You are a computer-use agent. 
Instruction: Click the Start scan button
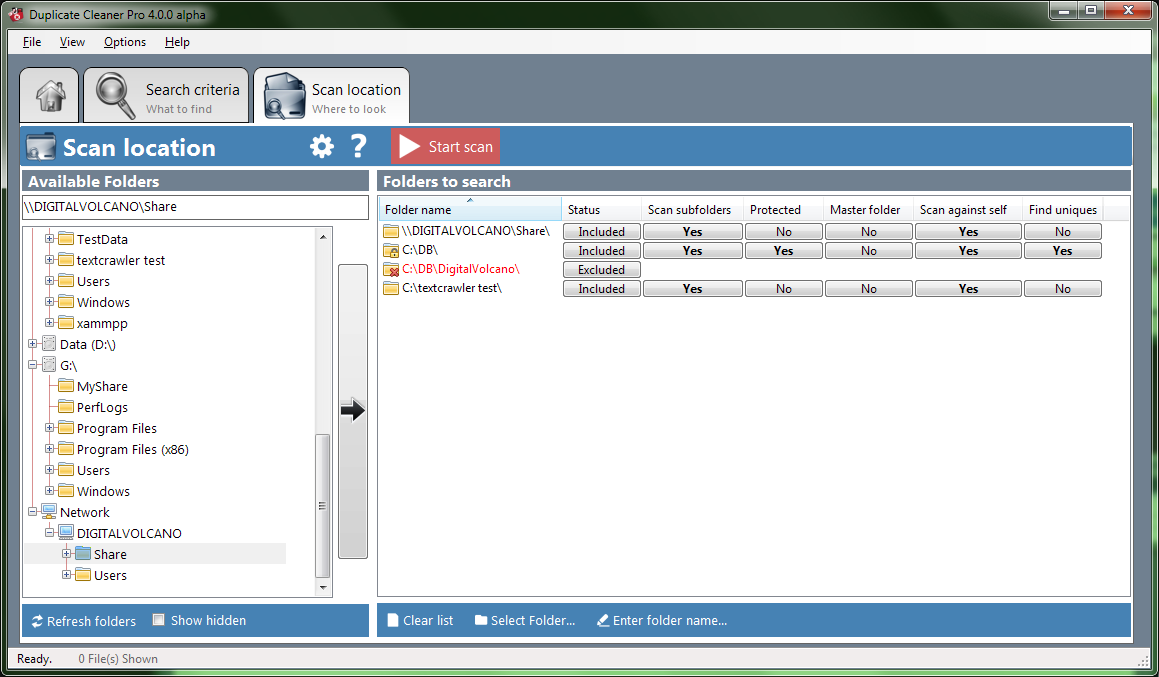pyautogui.click(x=446, y=147)
